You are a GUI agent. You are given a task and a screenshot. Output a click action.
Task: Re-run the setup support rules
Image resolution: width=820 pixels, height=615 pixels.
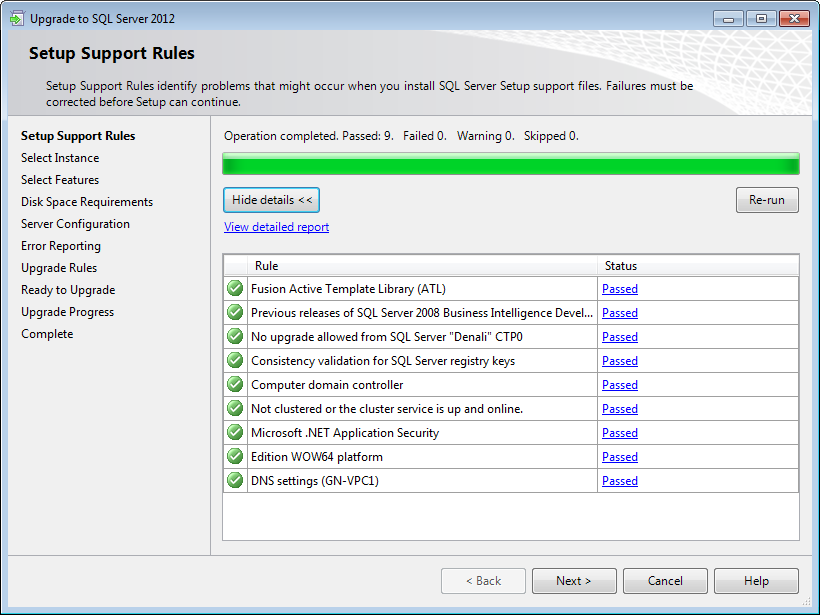coord(767,200)
